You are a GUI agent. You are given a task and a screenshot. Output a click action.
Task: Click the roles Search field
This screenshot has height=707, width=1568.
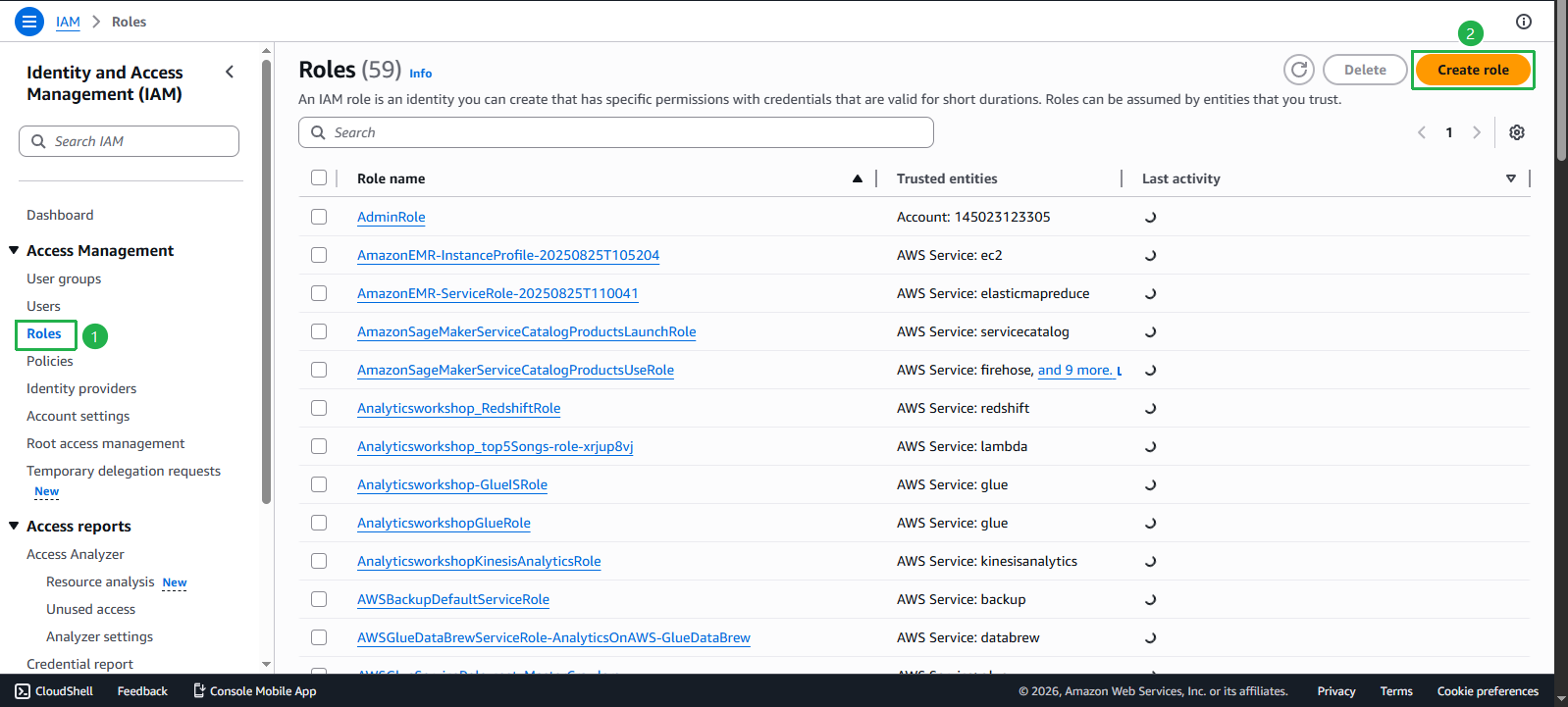(x=616, y=132)
